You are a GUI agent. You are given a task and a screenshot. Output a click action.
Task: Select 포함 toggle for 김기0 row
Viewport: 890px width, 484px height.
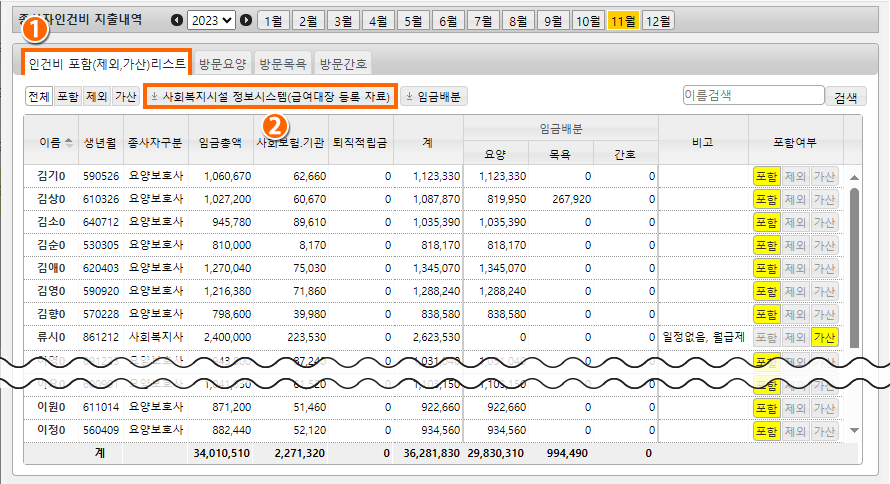tap(765, 176)
